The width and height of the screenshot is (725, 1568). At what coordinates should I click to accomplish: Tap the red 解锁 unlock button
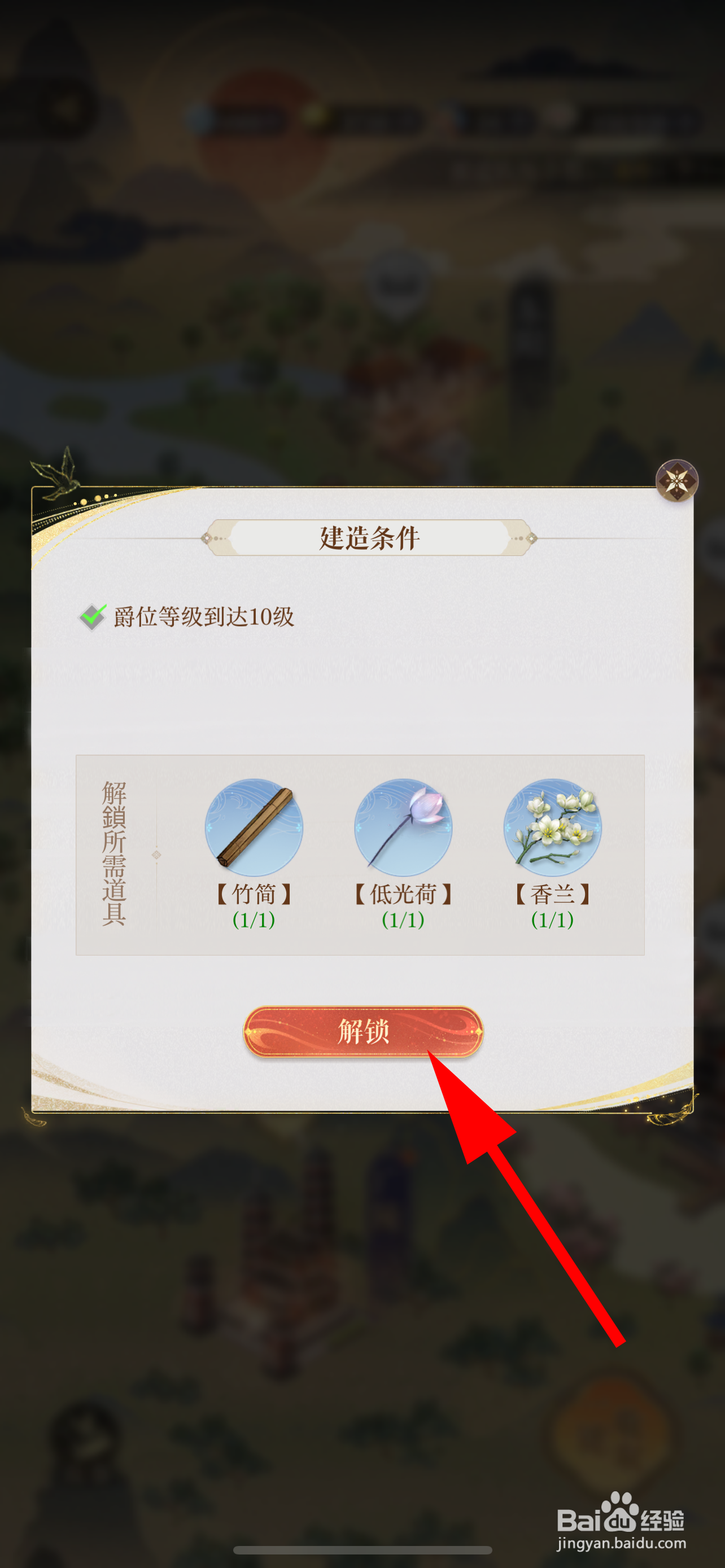364,1031
